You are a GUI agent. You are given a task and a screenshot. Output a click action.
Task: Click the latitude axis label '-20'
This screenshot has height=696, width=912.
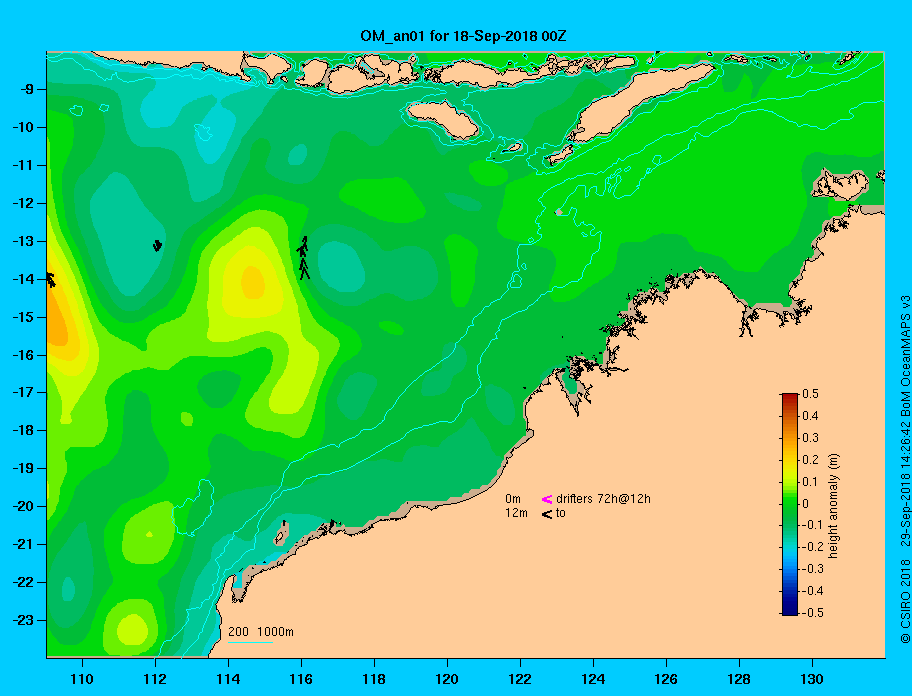click(x=23, y=506)
